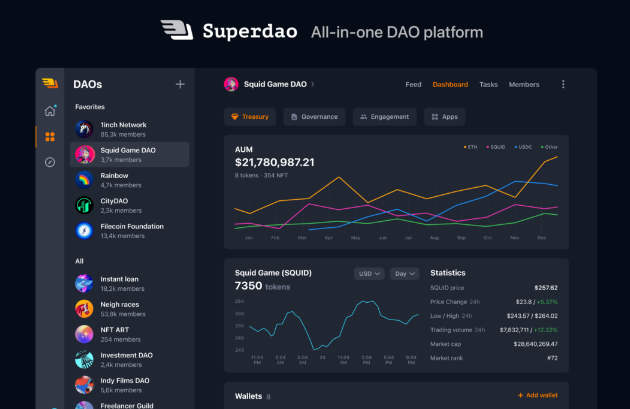Open Indy Films DAO name in list
Screen dimensions: 630x409
tap(125, 380)
